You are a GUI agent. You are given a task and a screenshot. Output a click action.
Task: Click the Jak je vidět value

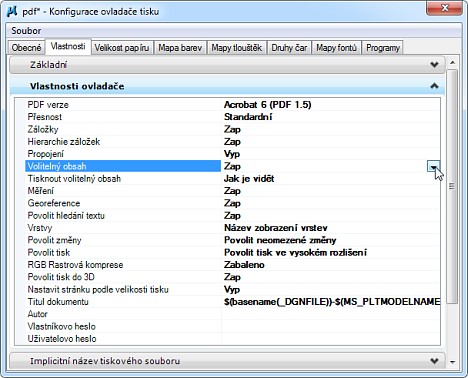249,179
